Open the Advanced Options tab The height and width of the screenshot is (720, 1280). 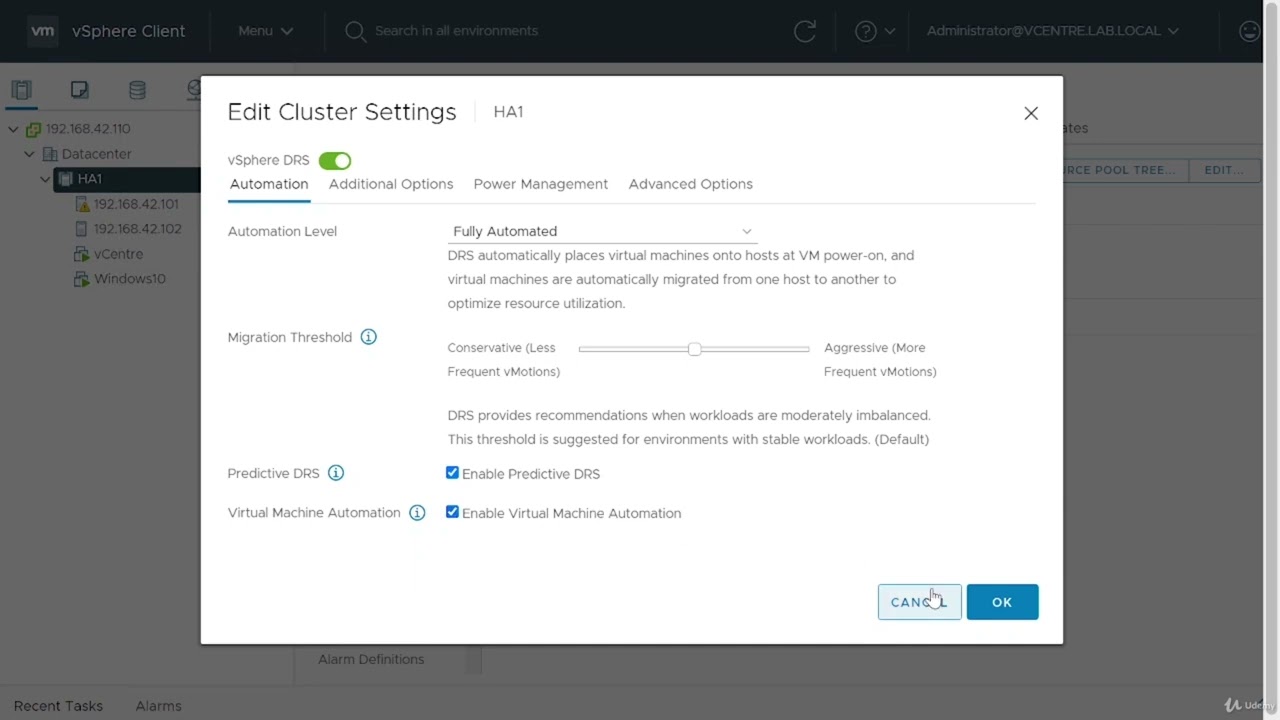coord(691,184)
